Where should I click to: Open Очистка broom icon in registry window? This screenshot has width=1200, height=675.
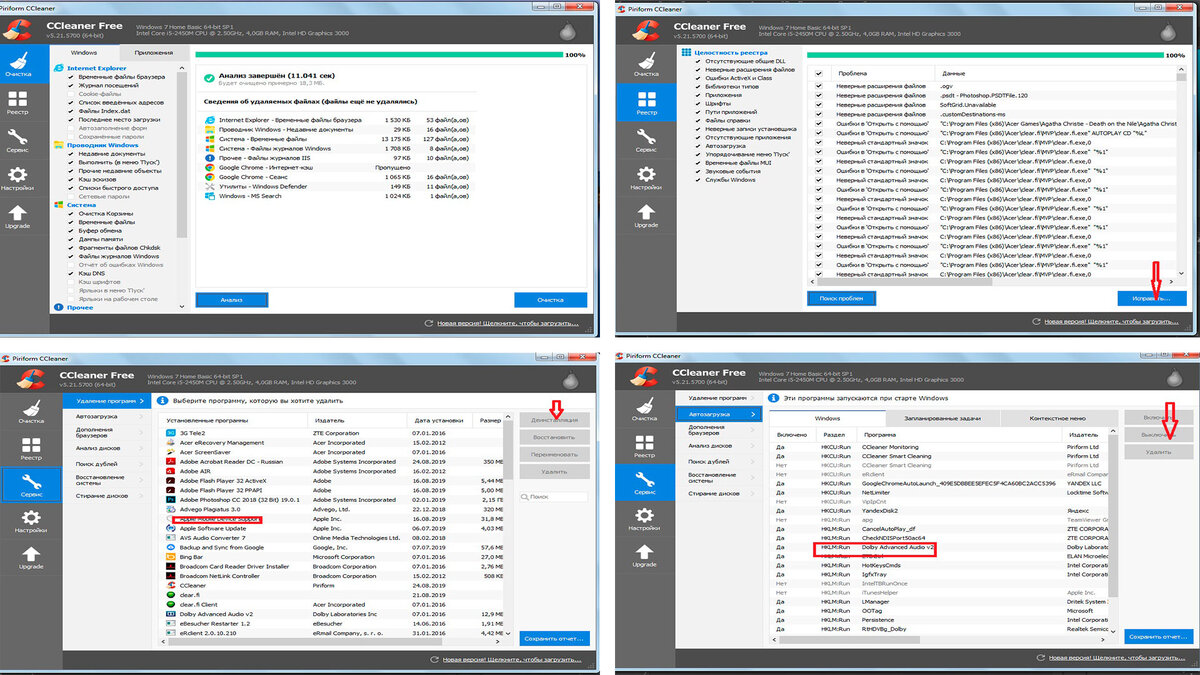click(647, 62)
